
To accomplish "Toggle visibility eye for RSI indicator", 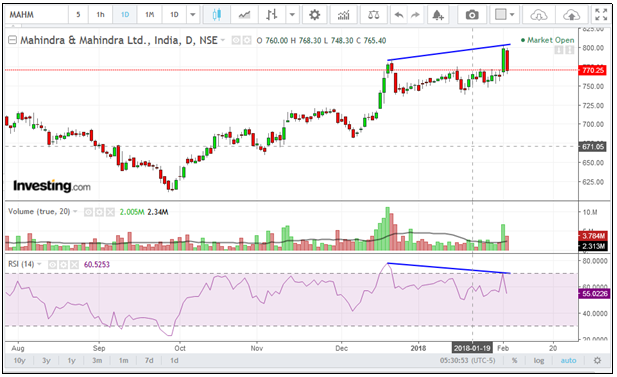I will tap(52, 264).
